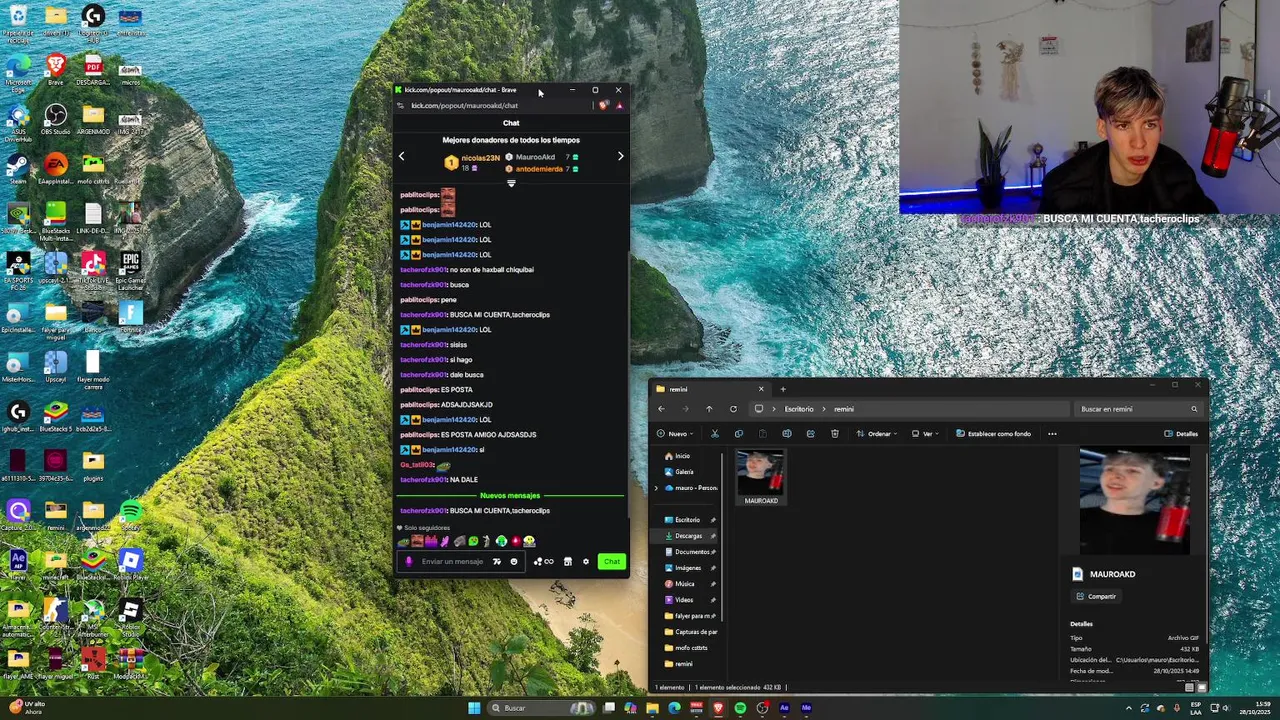
Task: Open Spotify from the Windows taskbar
Action: [740, 708]
